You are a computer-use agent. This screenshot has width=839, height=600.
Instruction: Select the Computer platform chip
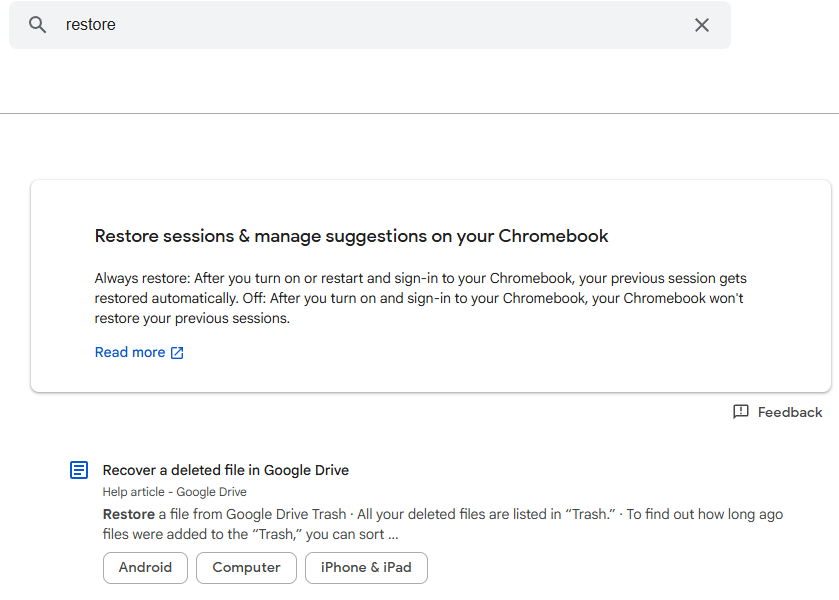pyautogui.click(x=246, y=567)
